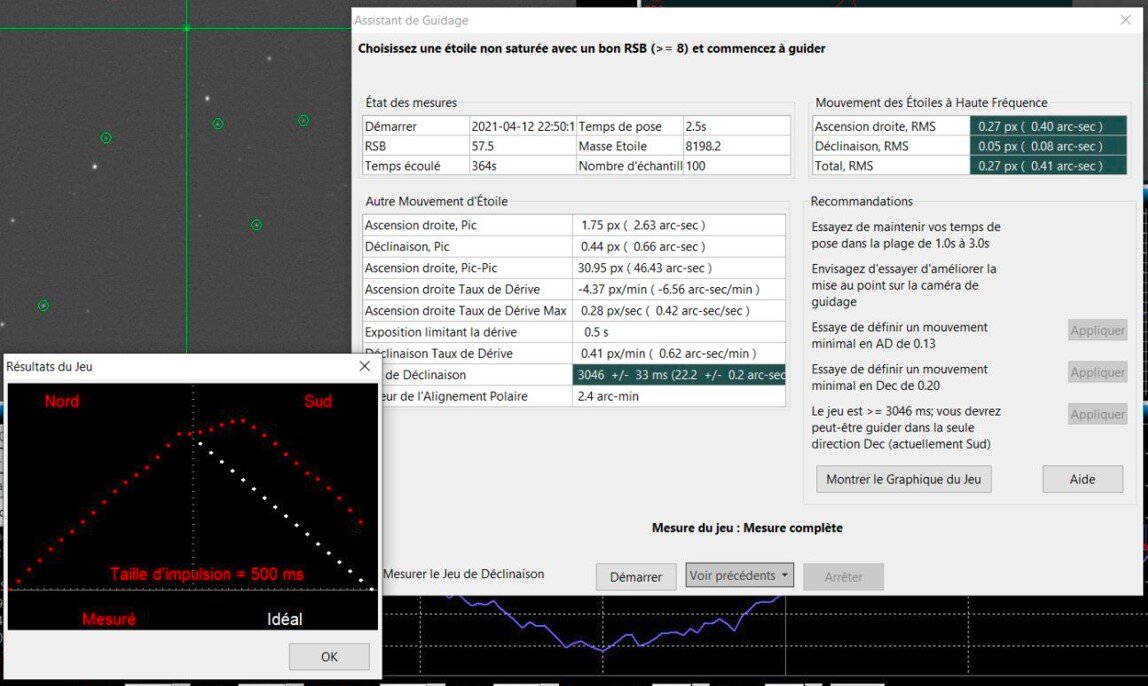Click the Taille d'impulsion = 500 ms text

click(206, 574)
